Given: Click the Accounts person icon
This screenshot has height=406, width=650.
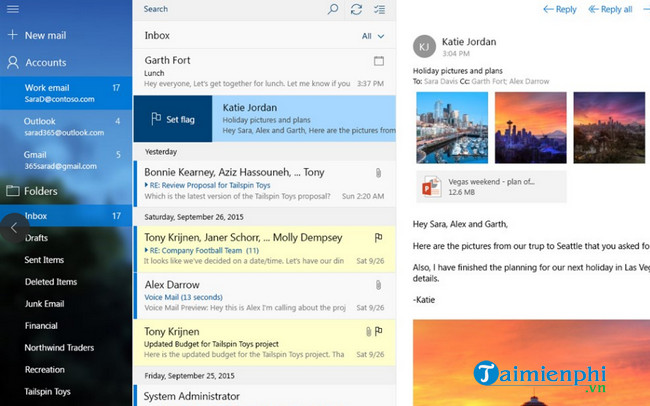Looking at the screenshot, I should tap(13, 62).
